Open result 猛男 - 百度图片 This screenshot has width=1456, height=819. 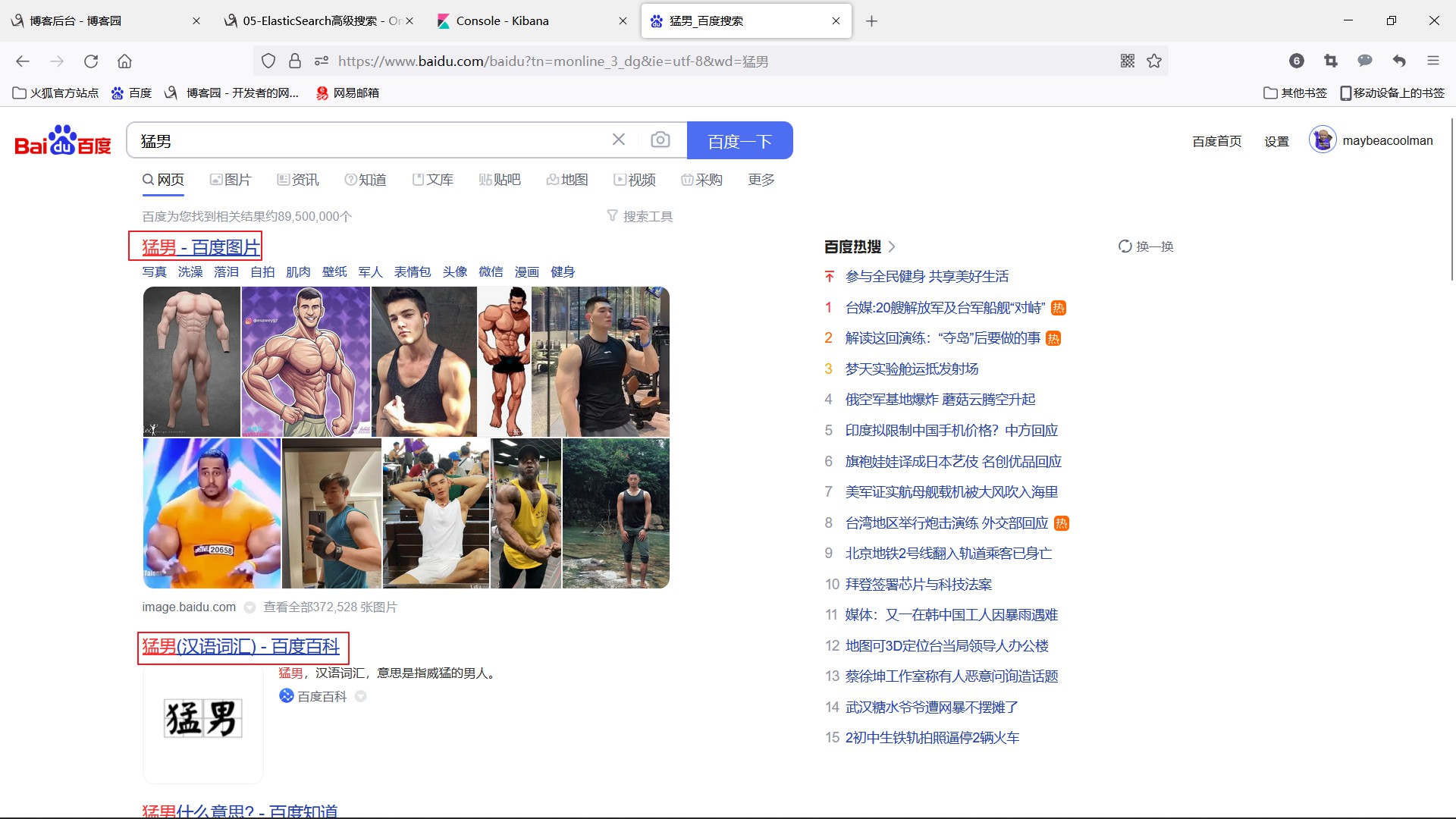click(x=201, y=247)
